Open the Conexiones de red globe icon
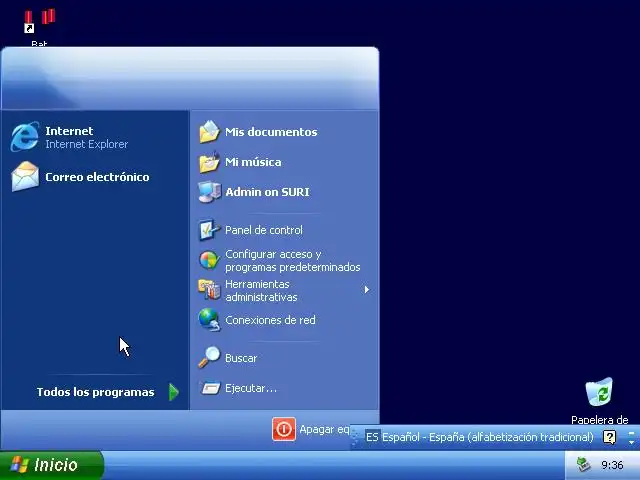The height and width of the screenshot is (480, 640). click(x=209, y=320)
